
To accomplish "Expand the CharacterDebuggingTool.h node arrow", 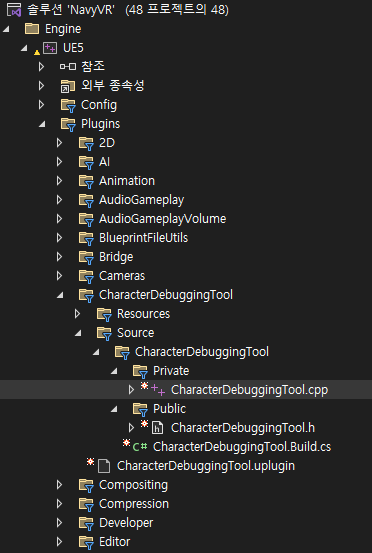I will click(131, 428).
